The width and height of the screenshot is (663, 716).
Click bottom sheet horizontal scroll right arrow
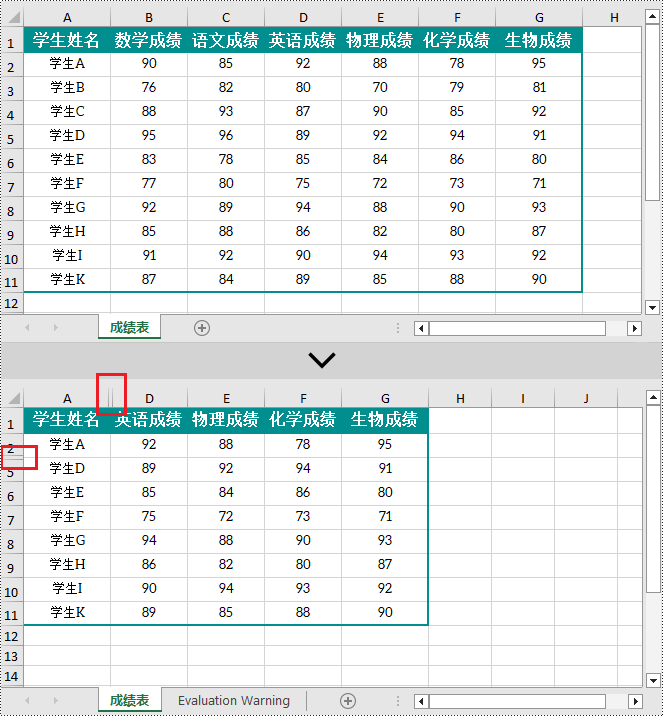(x=634, y=701)
